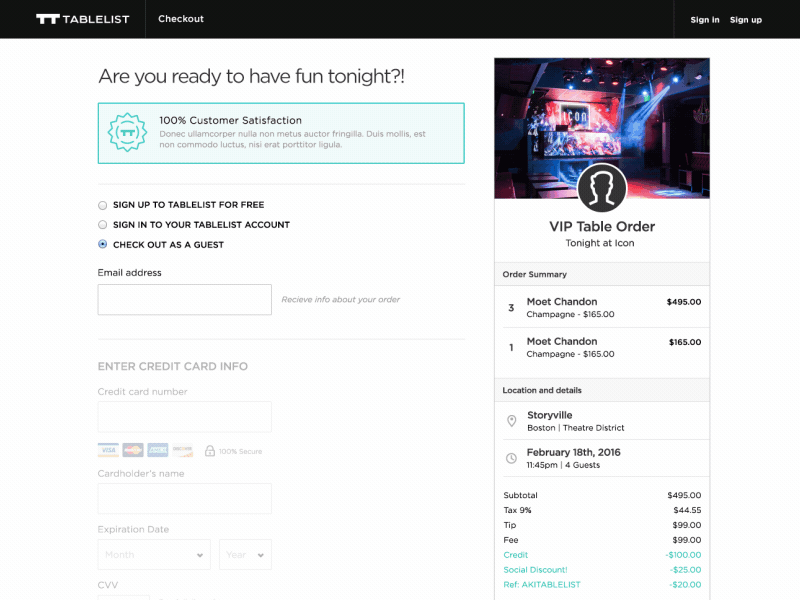The image size is (800, 600).
Task: Click the location pin icon by Storyville
Action: click(512, 421)
